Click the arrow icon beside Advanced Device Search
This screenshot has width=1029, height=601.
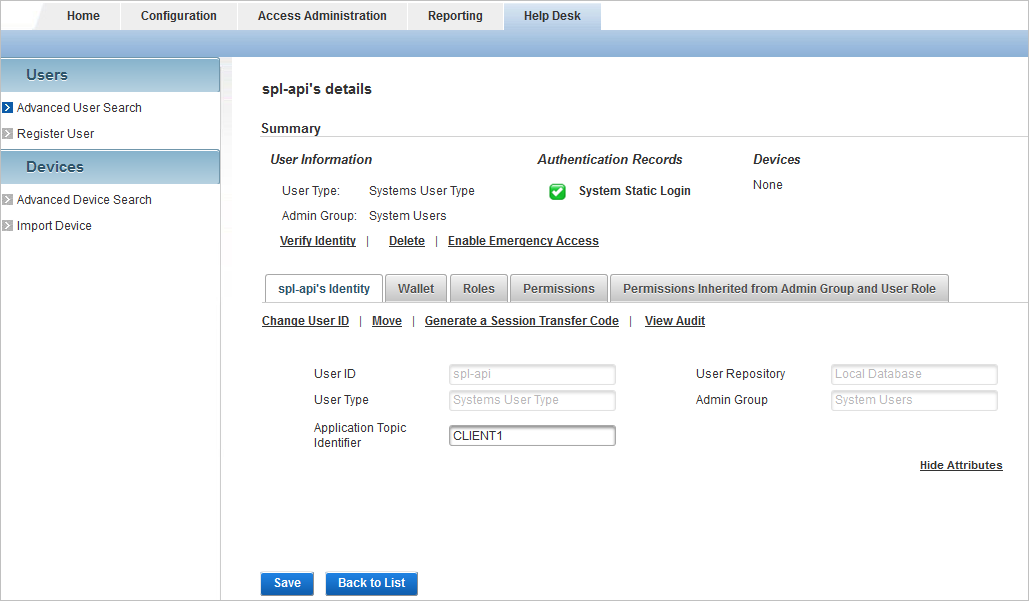tap(7, 200)
